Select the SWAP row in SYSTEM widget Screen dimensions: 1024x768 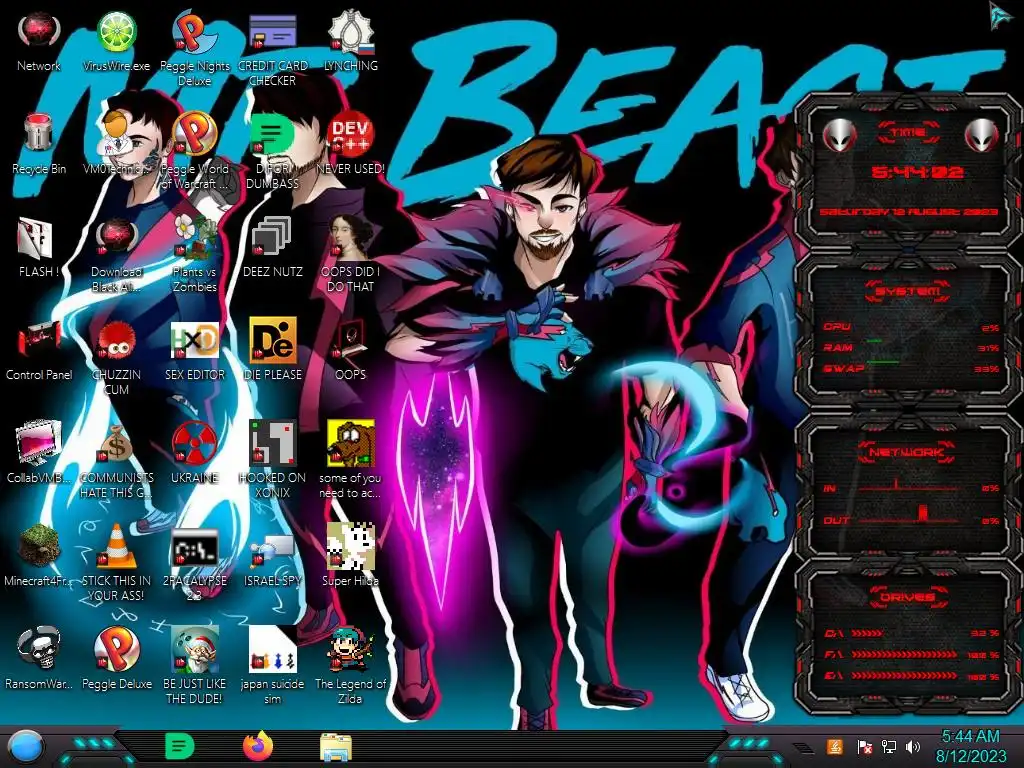click(x=911, y=368)
